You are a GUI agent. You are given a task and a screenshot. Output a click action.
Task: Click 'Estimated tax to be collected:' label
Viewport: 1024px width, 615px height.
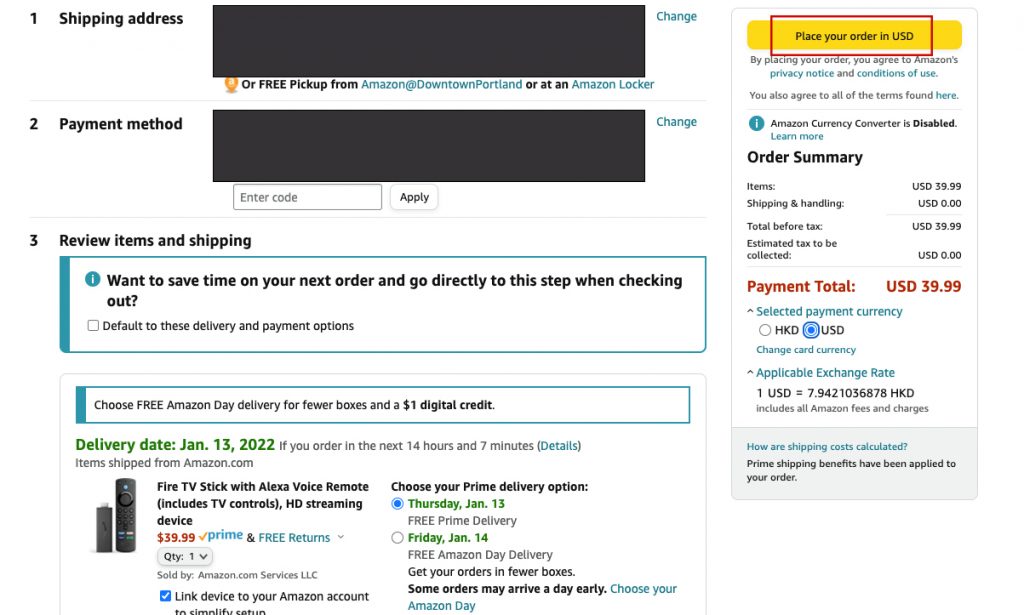(x=792, y=249)
